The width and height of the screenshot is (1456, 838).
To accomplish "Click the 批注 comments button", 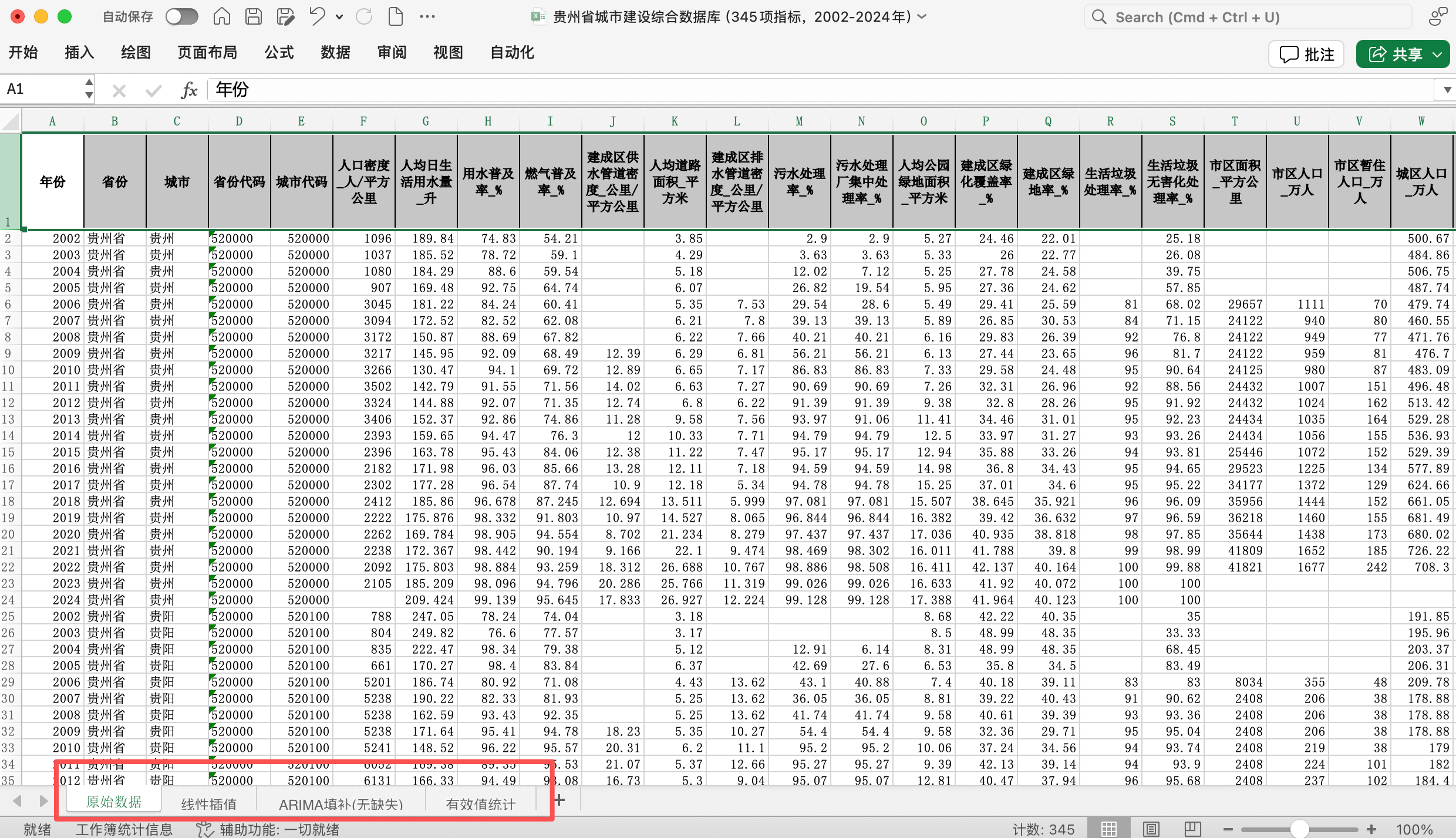I will click(1307, 55).
